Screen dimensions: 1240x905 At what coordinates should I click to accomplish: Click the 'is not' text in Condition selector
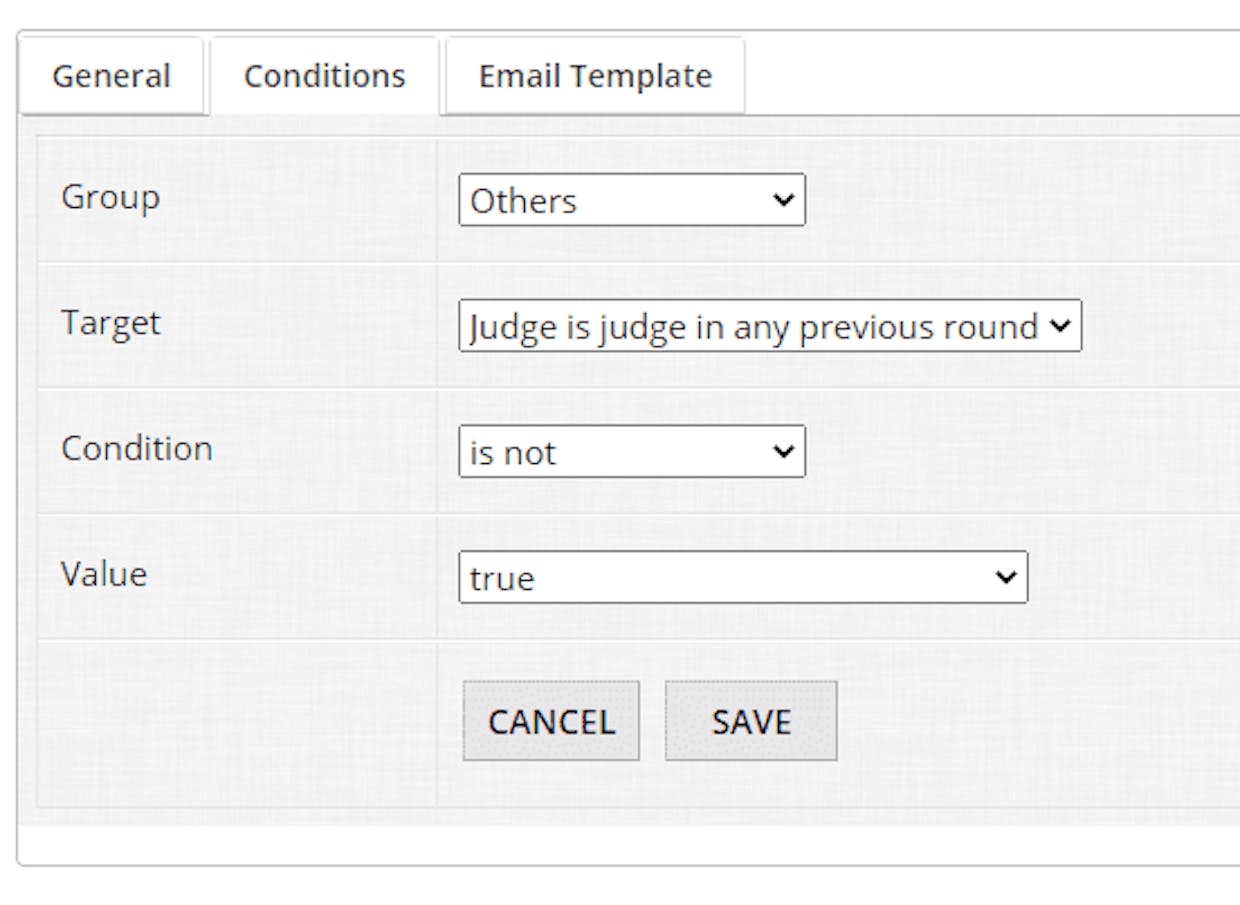click(512, 453)
